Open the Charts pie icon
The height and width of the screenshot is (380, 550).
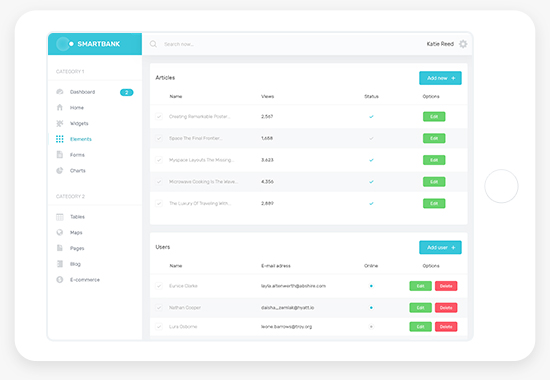pyautogui.click(x=60, y=171)
